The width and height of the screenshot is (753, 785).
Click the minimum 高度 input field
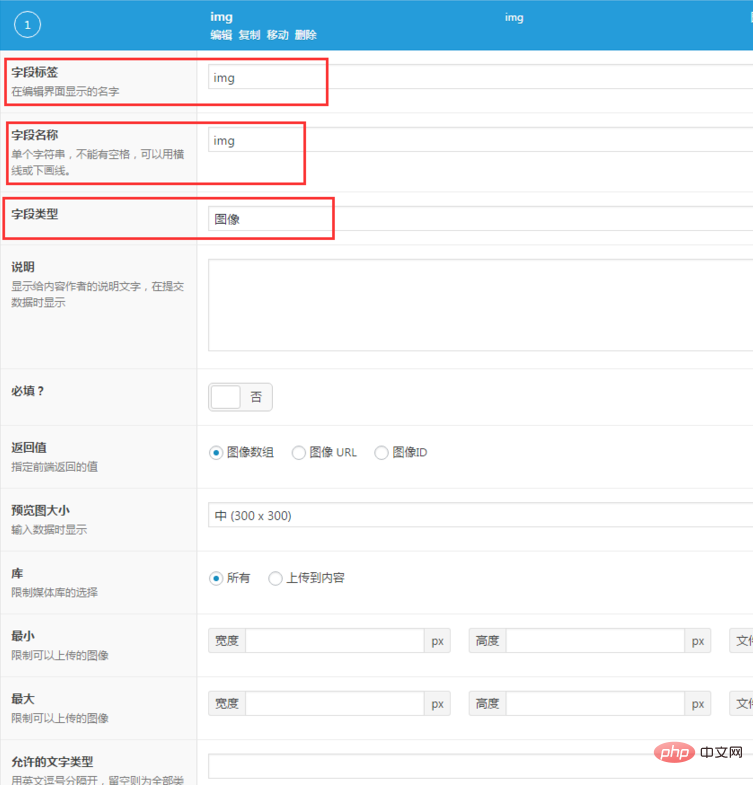[x=594, y=641]
